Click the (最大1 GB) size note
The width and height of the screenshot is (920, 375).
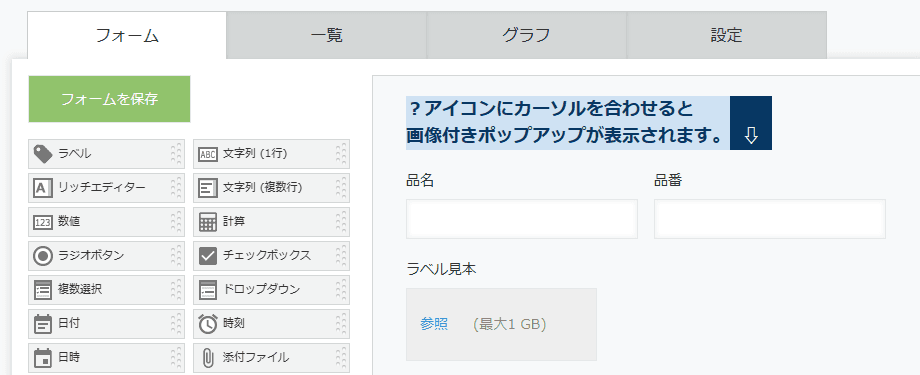pos(510,324)
